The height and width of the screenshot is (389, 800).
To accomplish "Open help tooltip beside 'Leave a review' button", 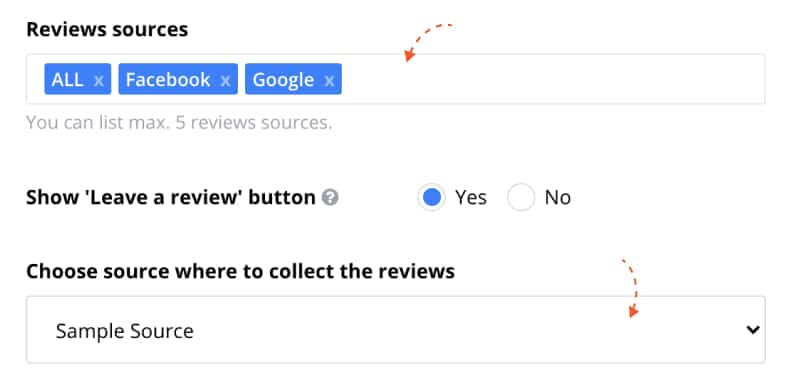I will click(x=330, y=198).
